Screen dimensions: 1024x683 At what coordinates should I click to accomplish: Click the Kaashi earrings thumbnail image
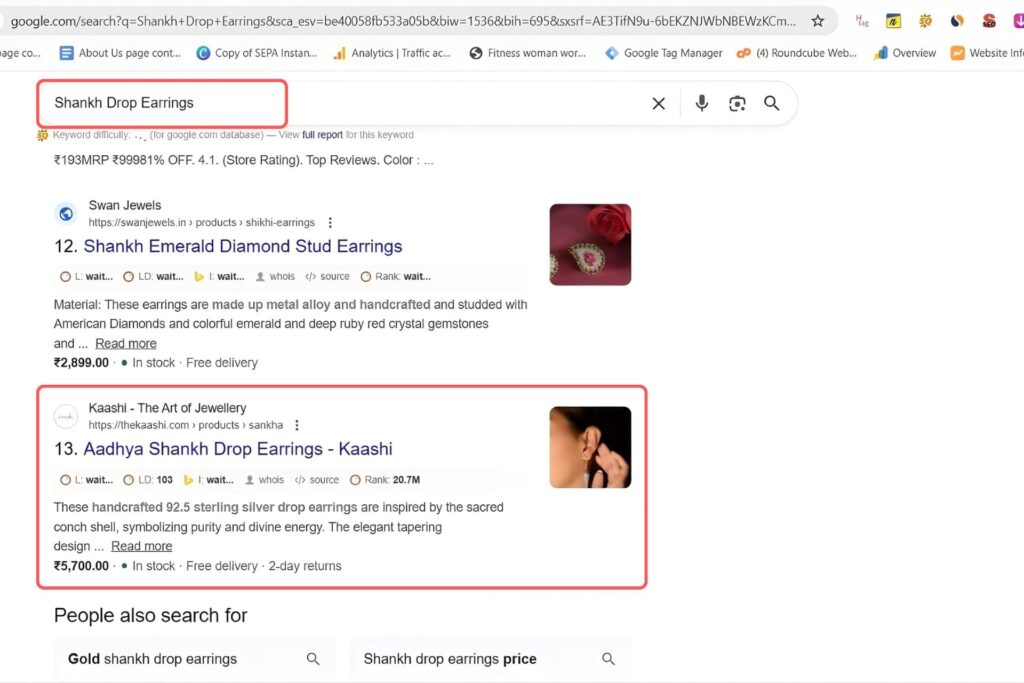590,447
